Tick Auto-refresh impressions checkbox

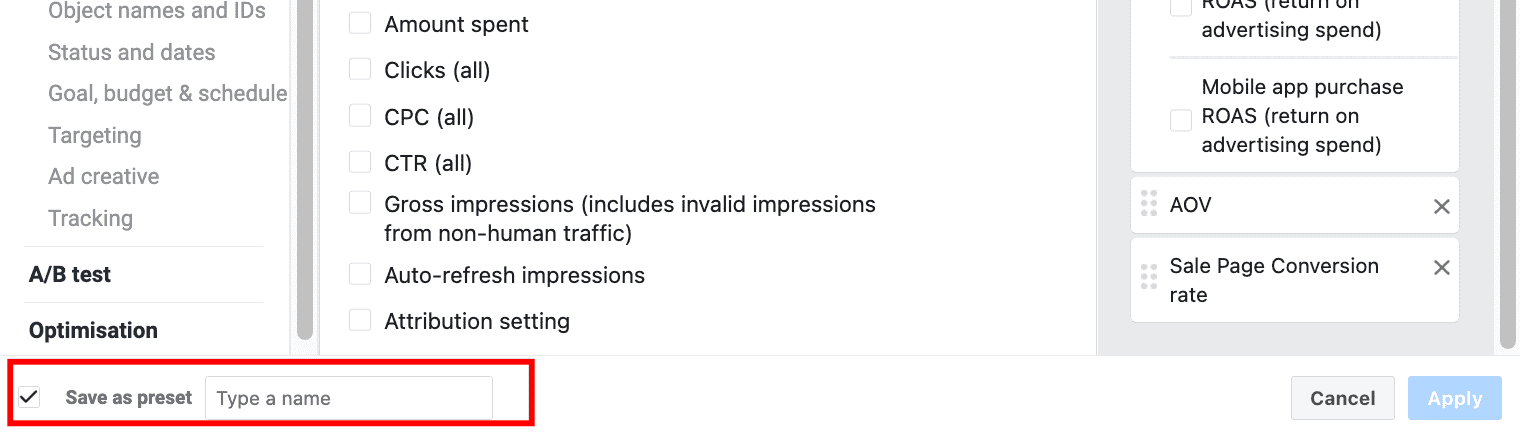[360, 274]
